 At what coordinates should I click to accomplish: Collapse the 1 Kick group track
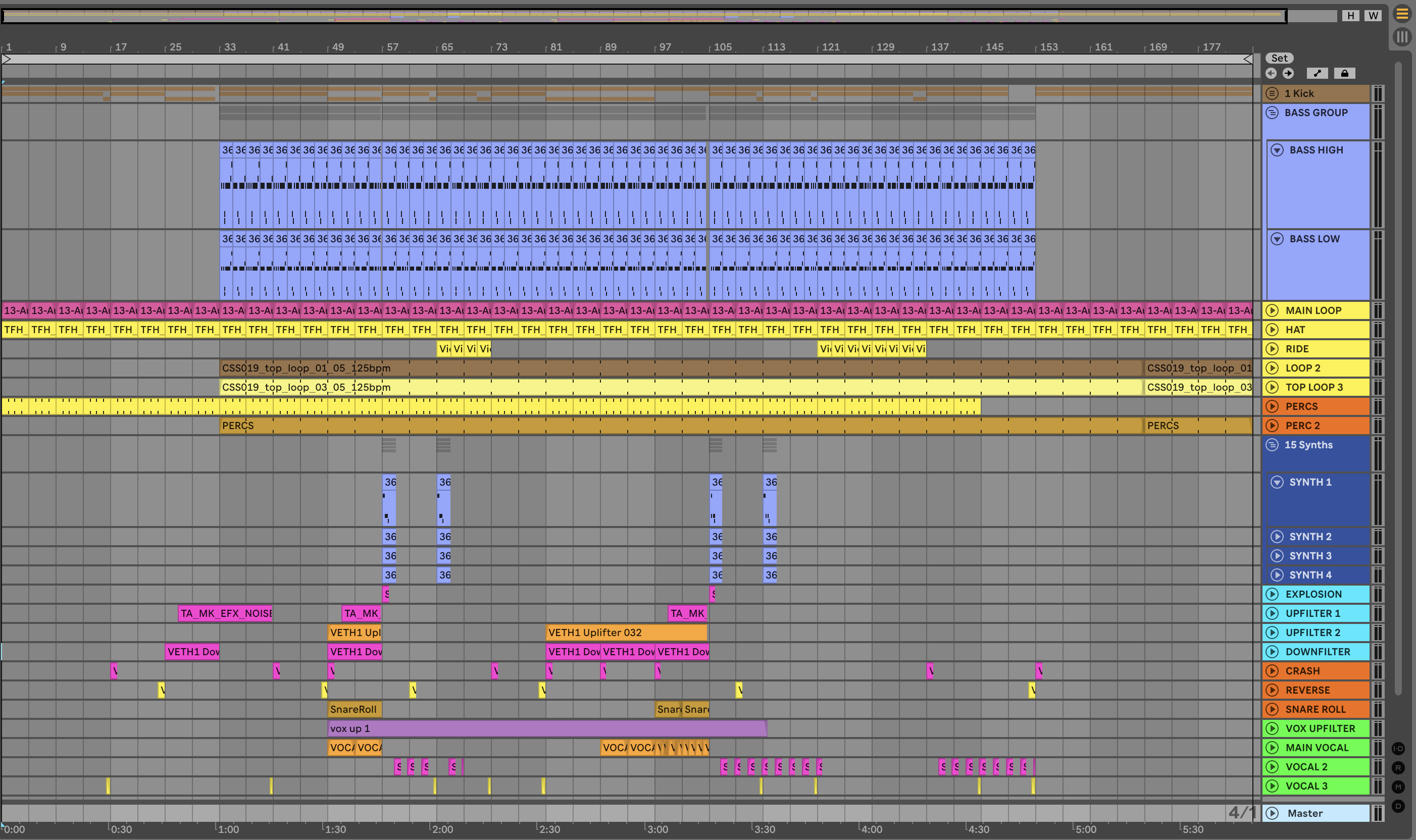1272,93
